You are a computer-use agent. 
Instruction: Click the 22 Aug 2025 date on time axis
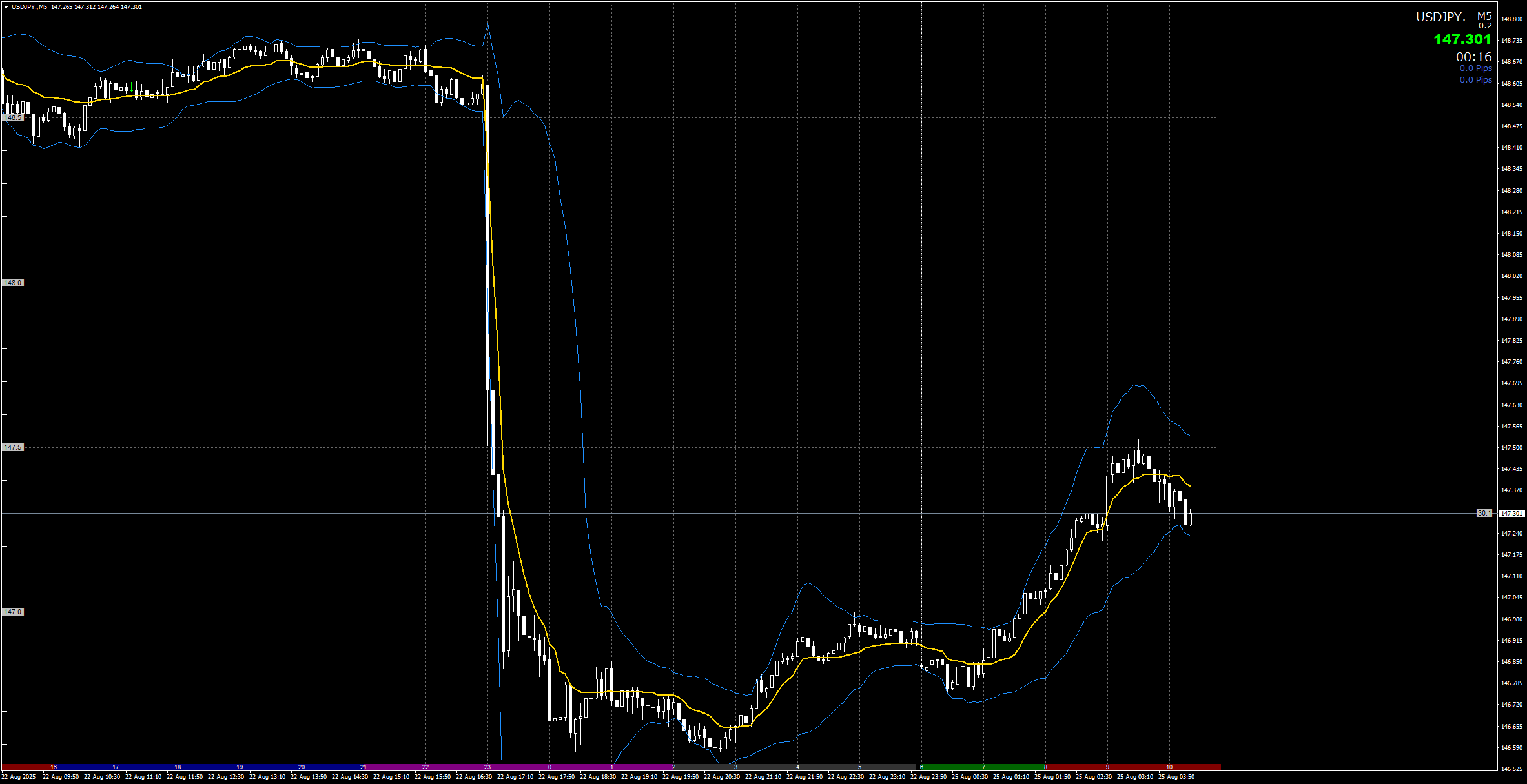point(19,777)
